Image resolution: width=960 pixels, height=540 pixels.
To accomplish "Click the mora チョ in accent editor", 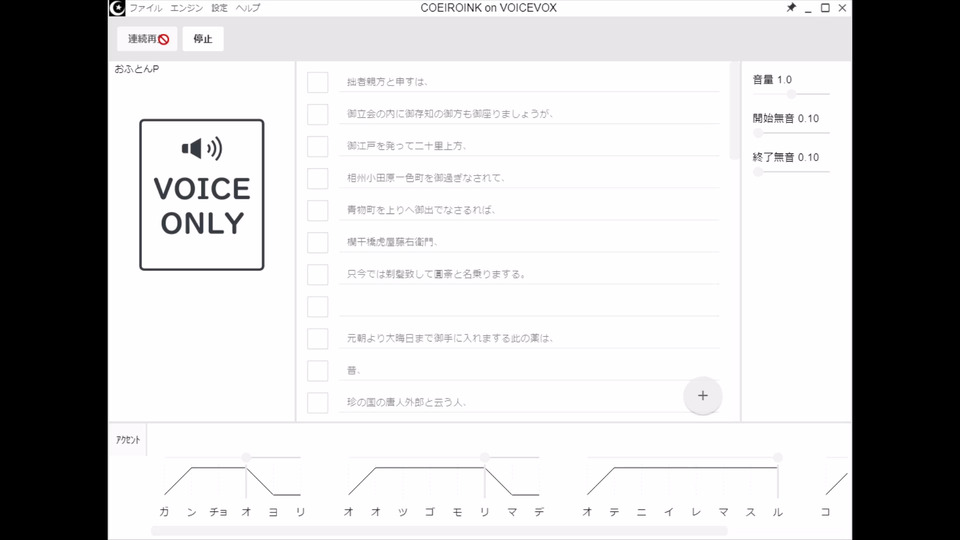I will [219, 512].
